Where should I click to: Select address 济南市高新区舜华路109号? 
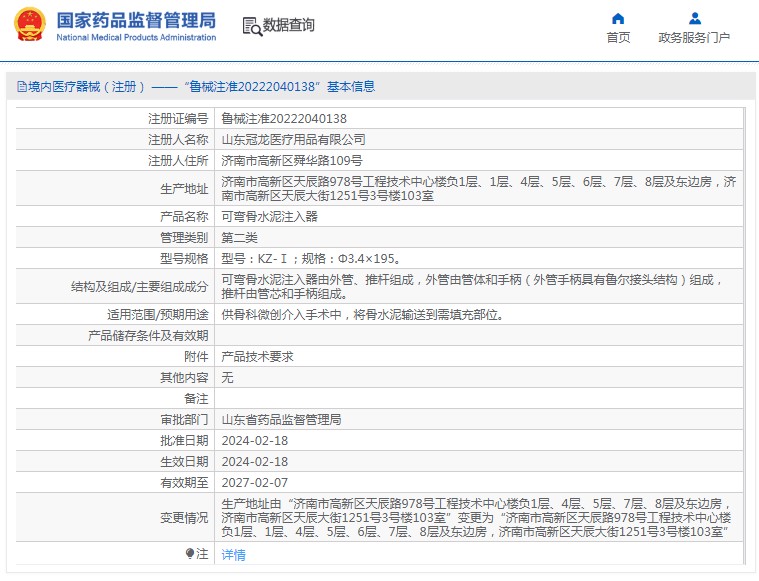tap(292, 160)
